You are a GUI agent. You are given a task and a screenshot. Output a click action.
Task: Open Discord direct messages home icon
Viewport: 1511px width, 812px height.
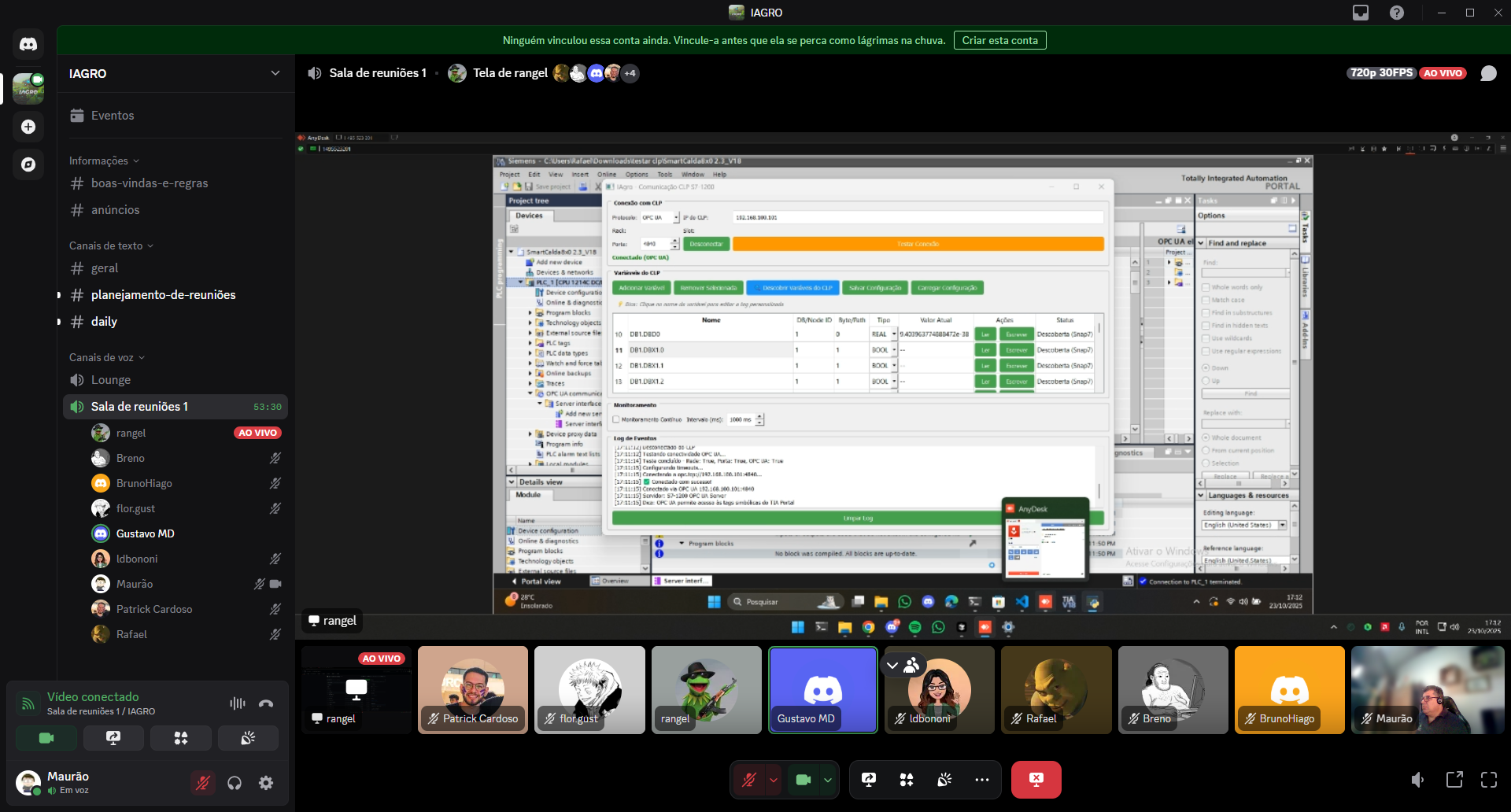(x=28, y=44)
